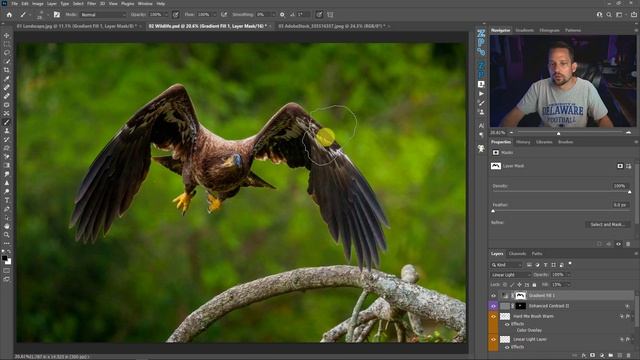Hide the Hard Mix Brush Warm layer
Screen dimensions: 640x360
(x=493, y=316)
